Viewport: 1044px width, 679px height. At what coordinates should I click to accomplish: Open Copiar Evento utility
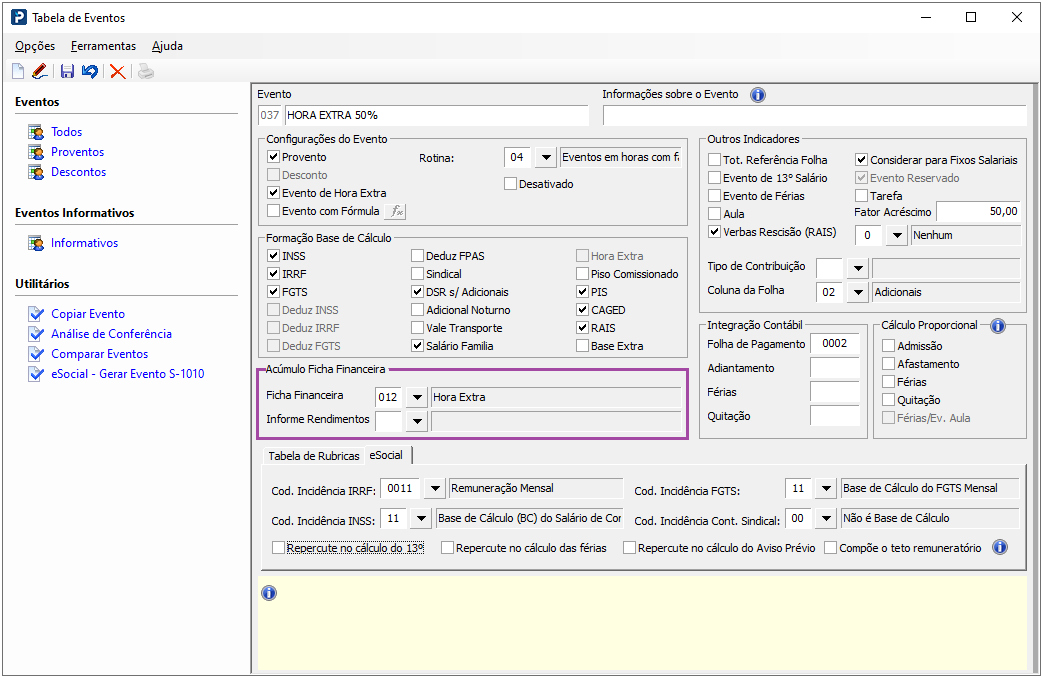pyautogui.click(x=88, y=314)
